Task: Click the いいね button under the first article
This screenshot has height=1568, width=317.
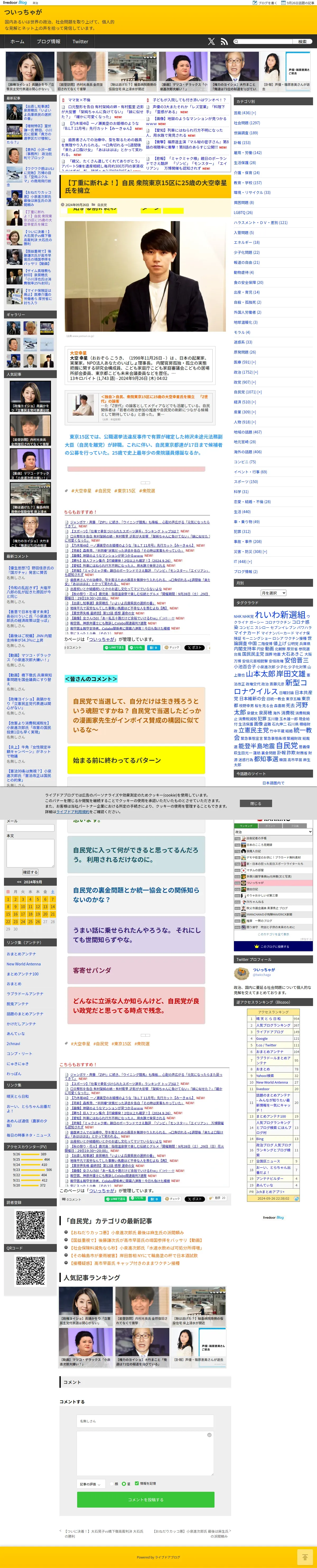Action: tap(137, 648)
